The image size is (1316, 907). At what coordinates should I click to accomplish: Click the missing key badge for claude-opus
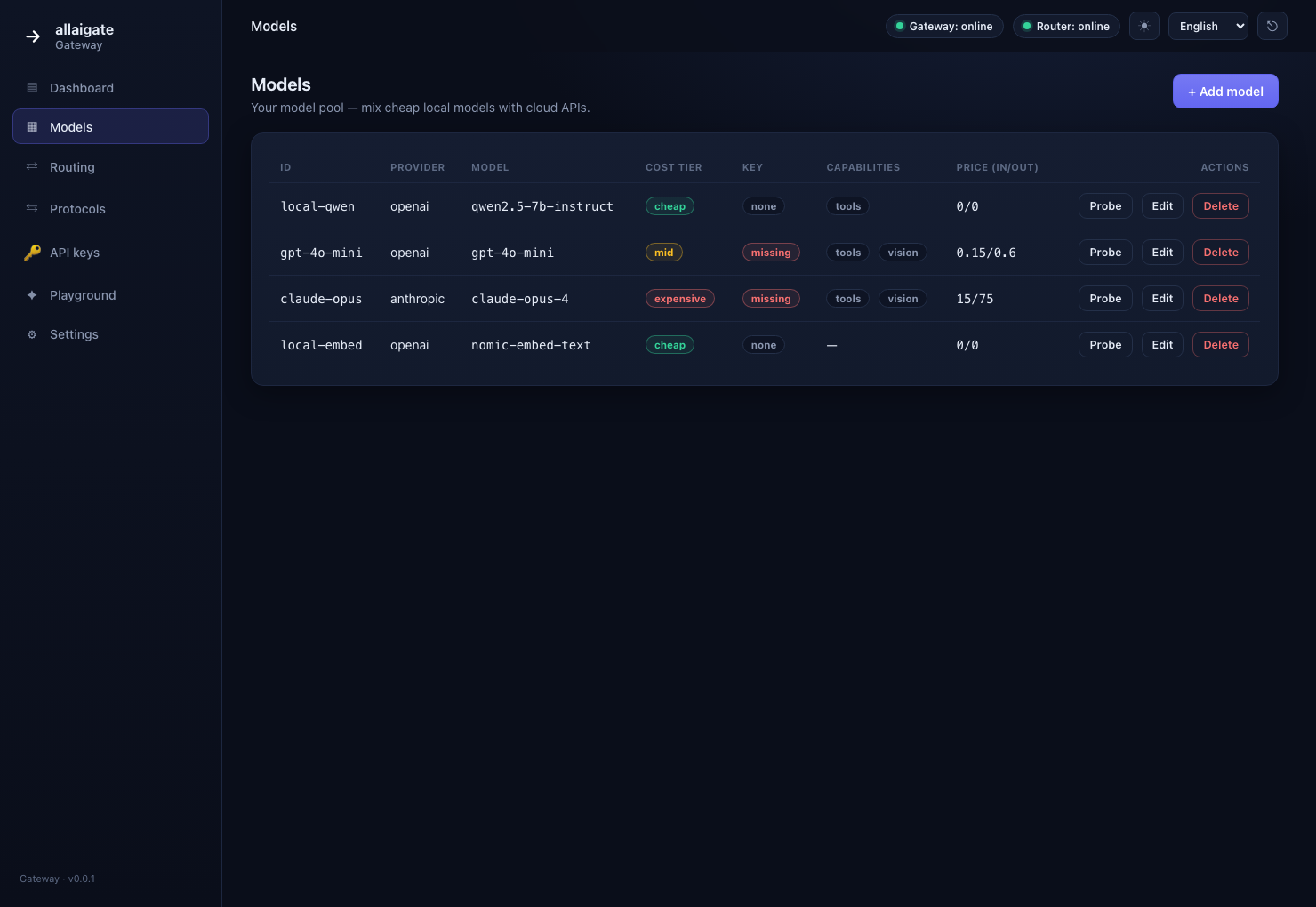(x=771, y=299)
